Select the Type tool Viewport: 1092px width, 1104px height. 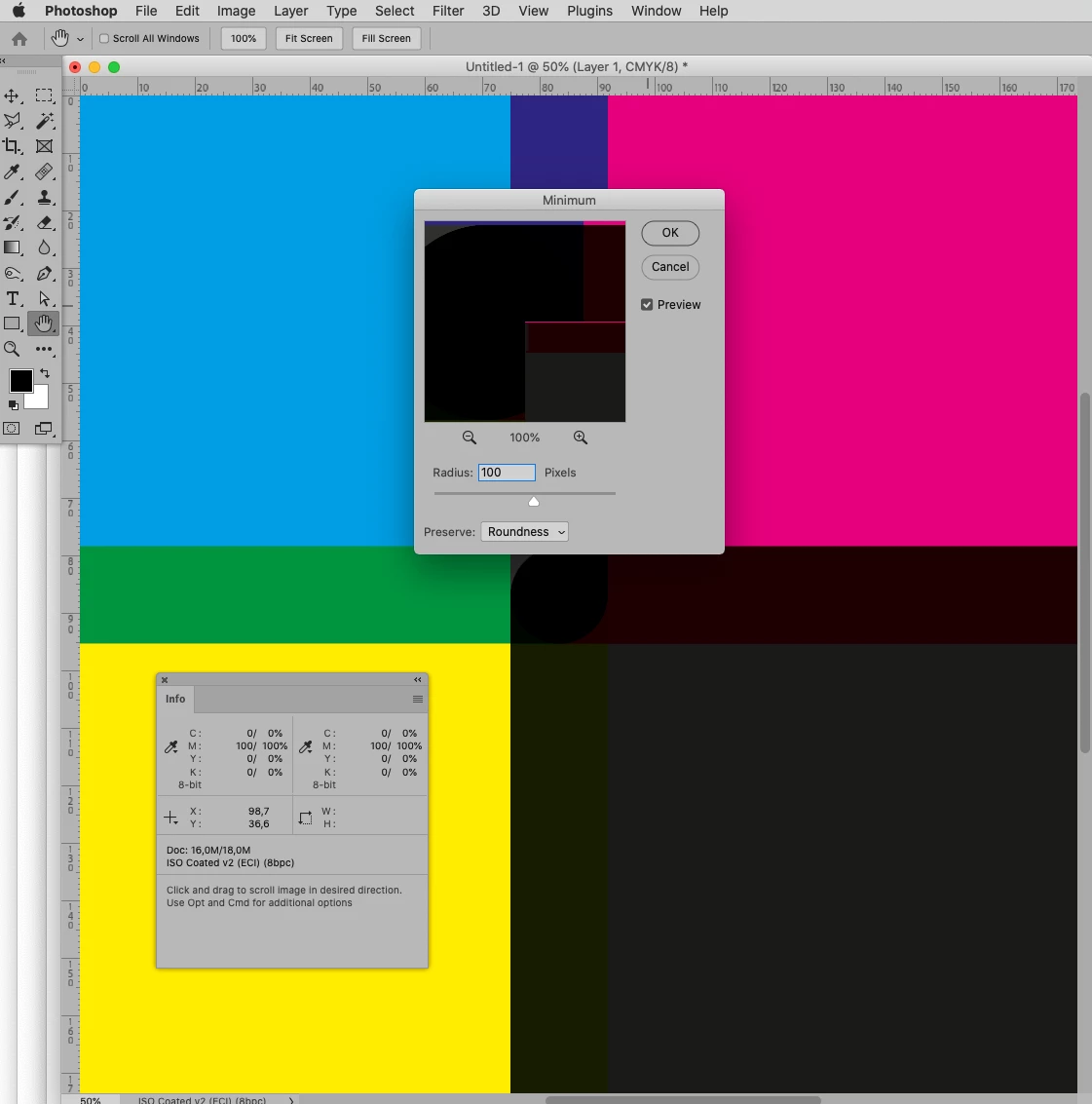click(12, 298)
